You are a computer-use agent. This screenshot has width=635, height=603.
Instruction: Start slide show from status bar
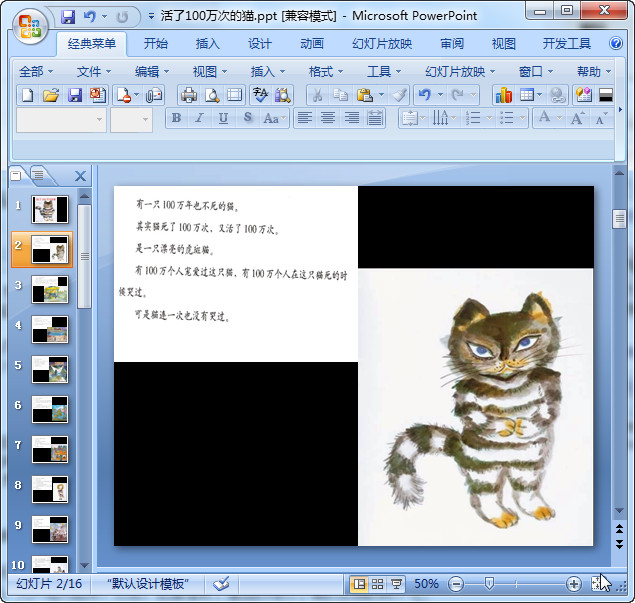[396, 584]
